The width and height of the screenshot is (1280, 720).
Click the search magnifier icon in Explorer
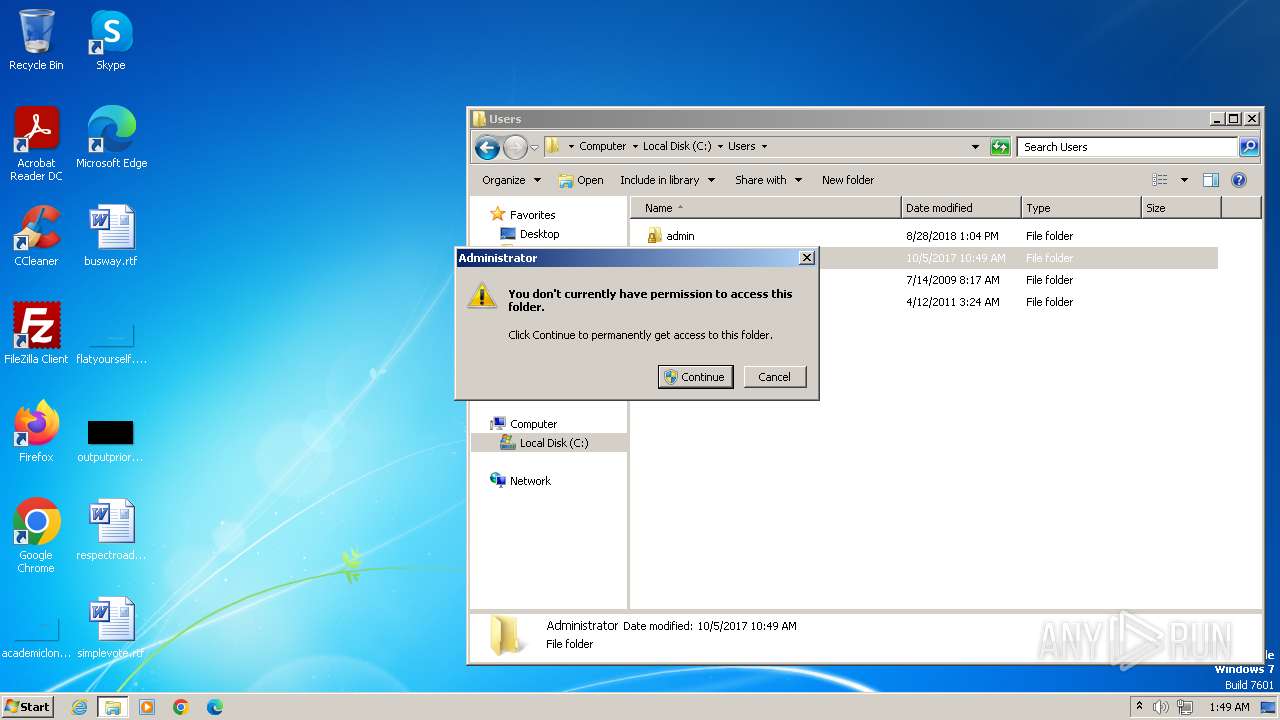1249,147
